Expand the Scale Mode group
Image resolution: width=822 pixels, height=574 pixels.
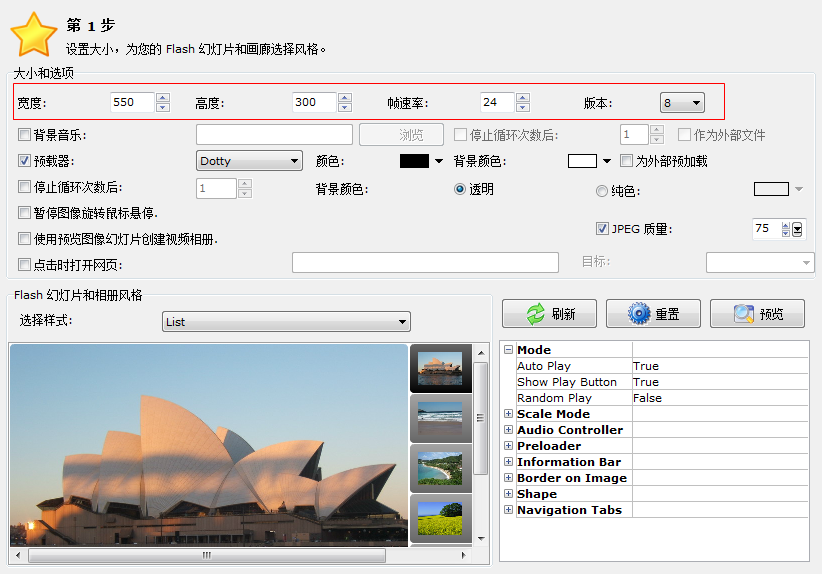(x=508, y=414)
